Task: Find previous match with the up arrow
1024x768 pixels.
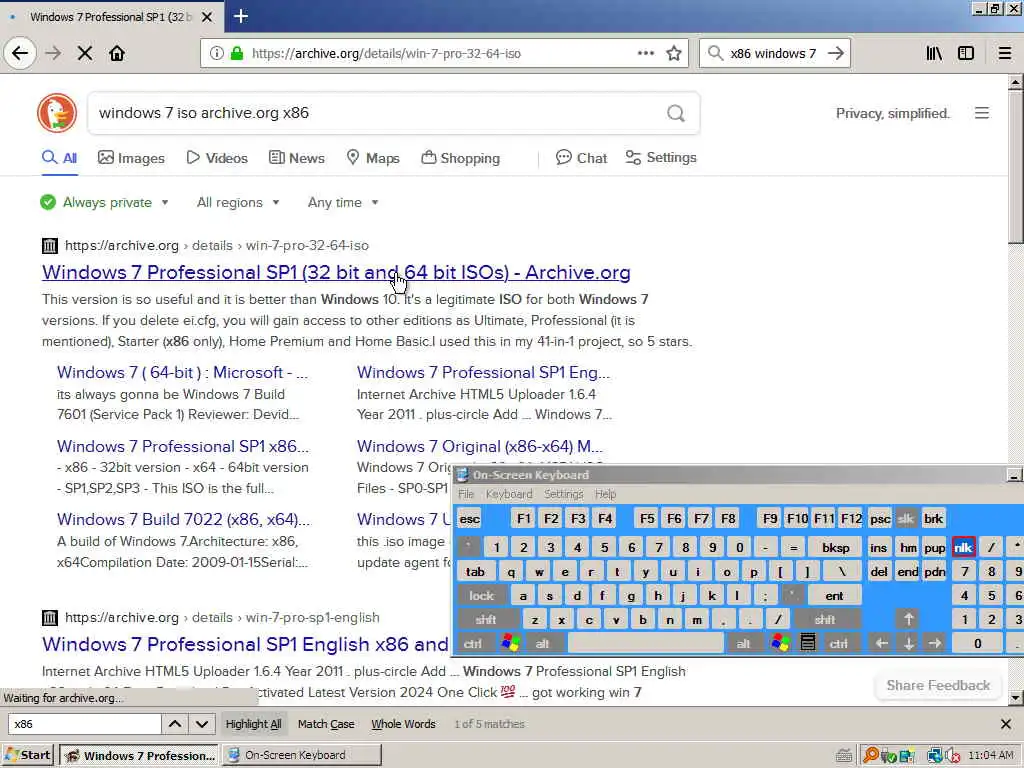Action: click(x=175, y=724)
